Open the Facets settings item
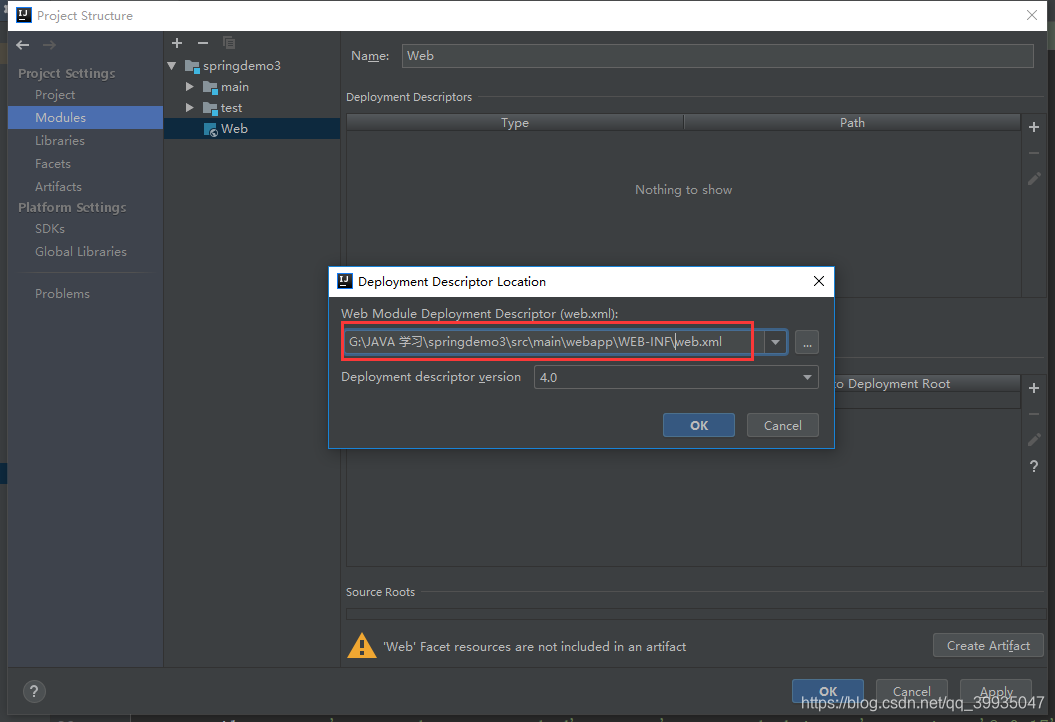This screenshot has width=1055, height=722. tap(52, 164)
